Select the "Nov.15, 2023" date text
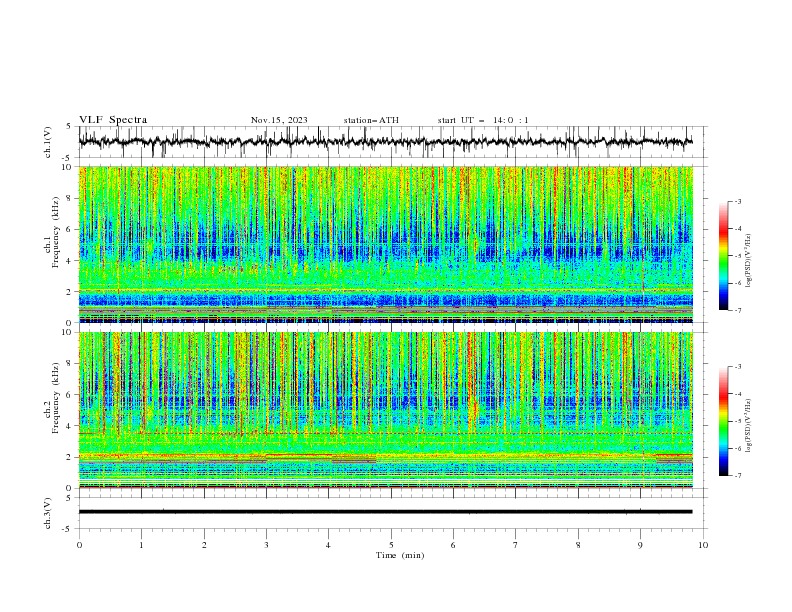Viewport: 792px width, 612px height. (x=279, y=120)
